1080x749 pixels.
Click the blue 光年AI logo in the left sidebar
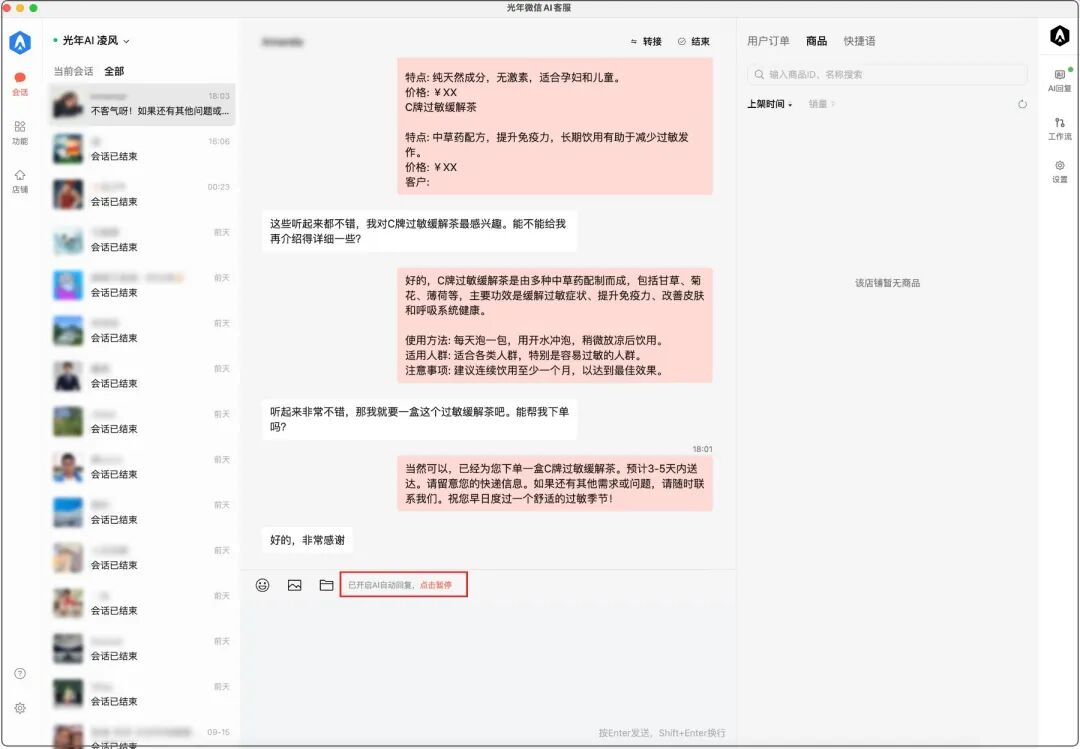coord(20,42)
